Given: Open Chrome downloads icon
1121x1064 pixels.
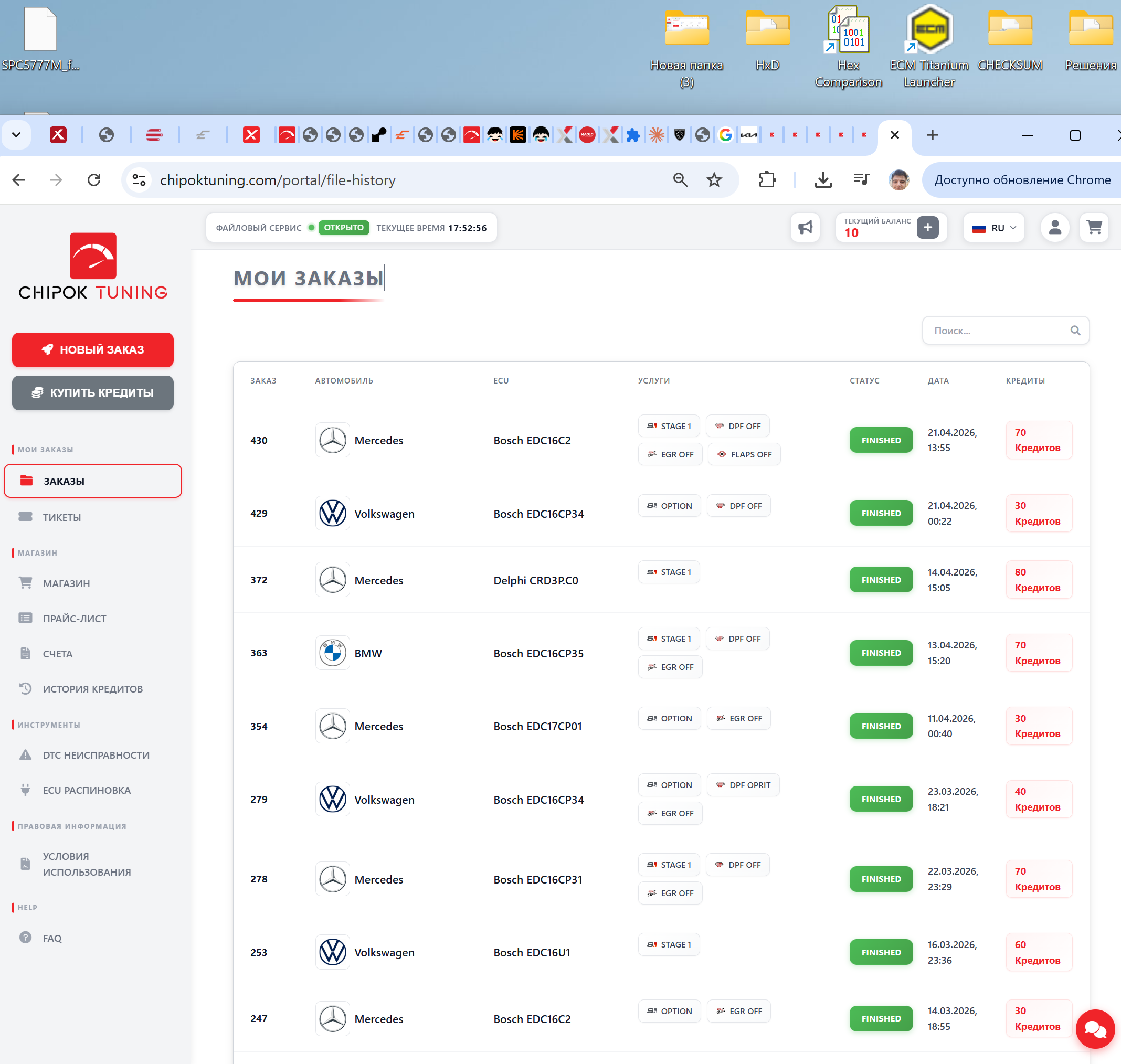Looking at the screenshot, I should (822, 180).
